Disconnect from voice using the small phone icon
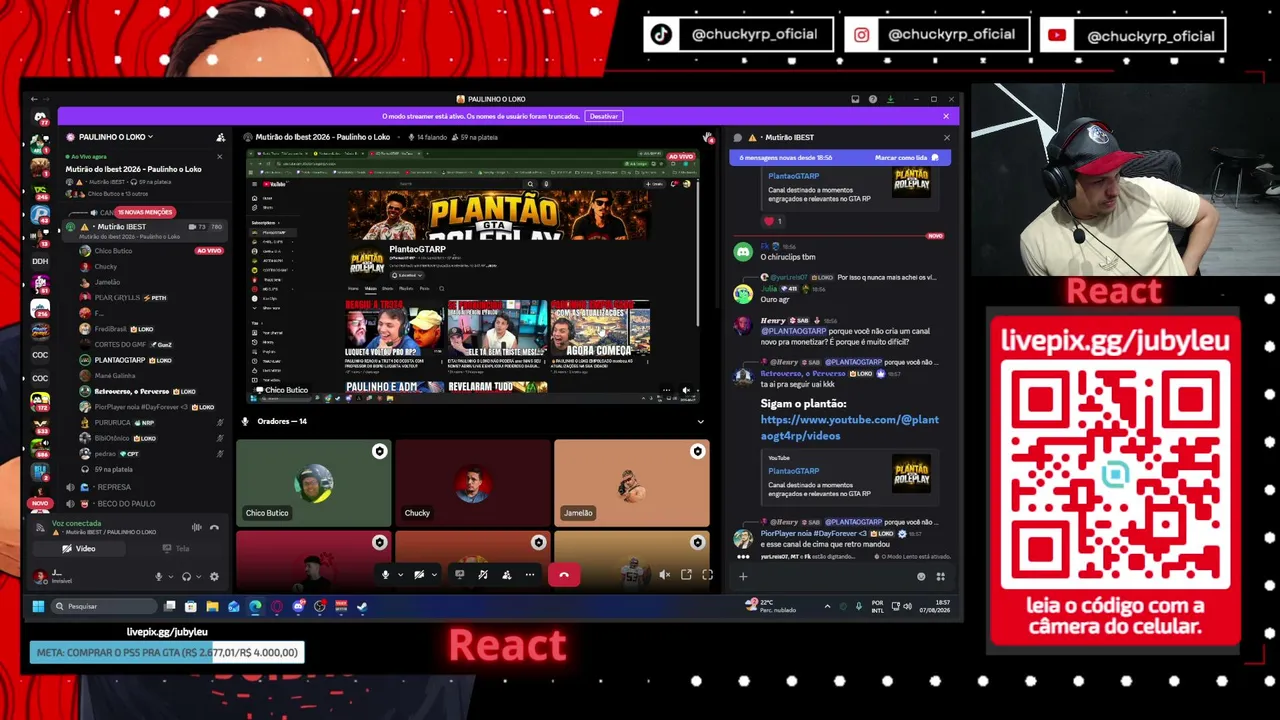 click(214, 527)
